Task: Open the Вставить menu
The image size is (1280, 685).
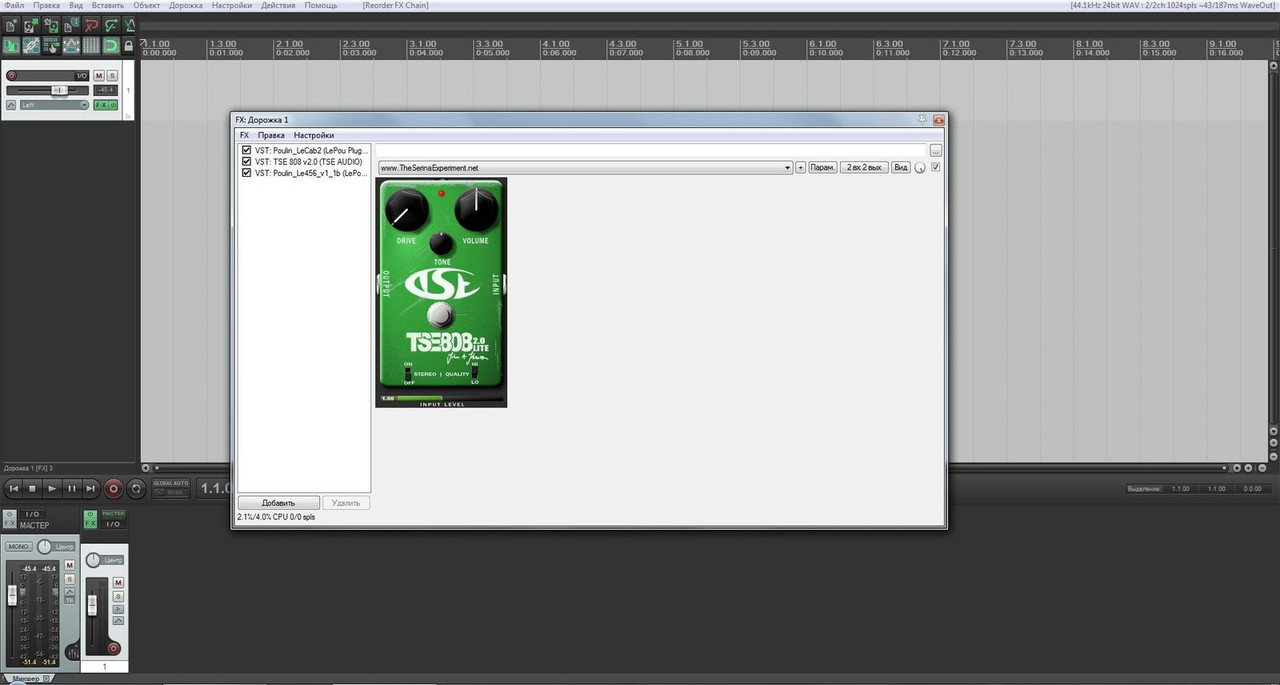Action: [x=106, y=6]
